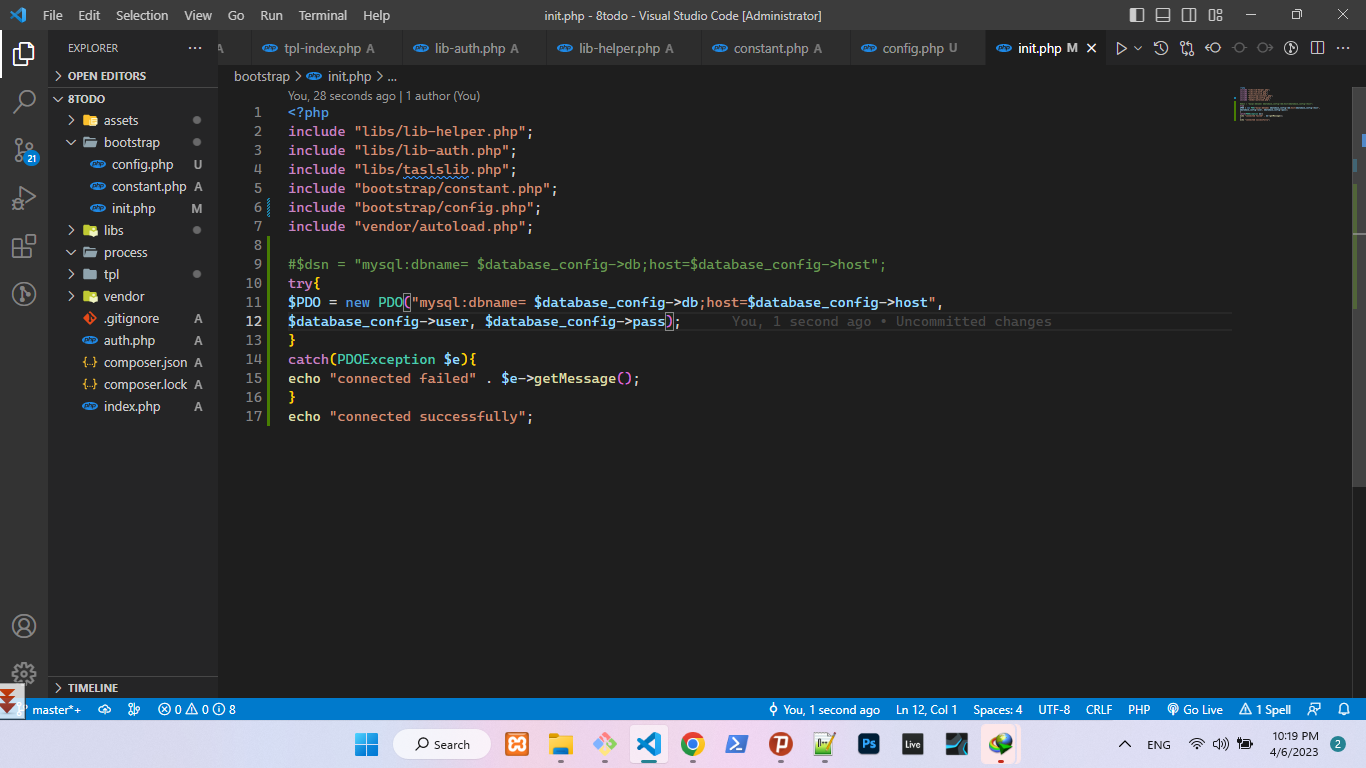Change language mode from PHP
The height and width of the screenshot is (768, 1366).
tap(1139, 709)
